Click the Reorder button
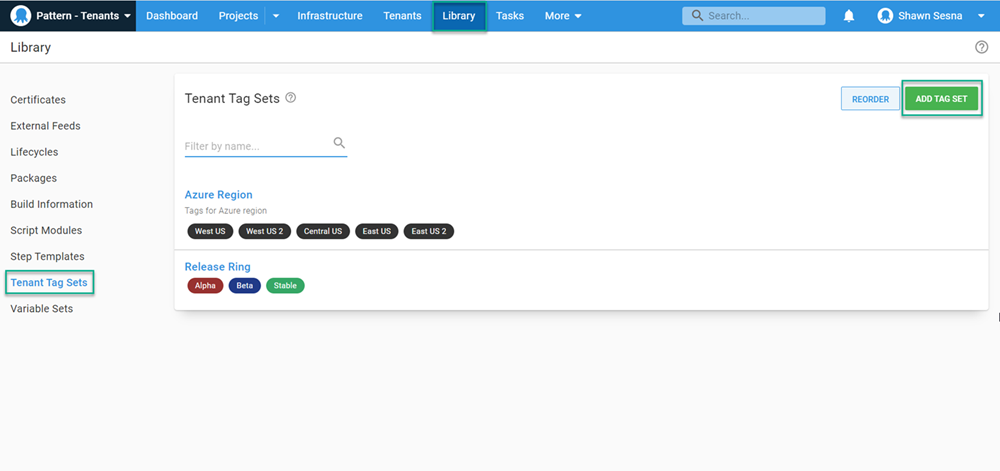The width and height of the screenshot is (1000, 471). (x=870, y=99)
